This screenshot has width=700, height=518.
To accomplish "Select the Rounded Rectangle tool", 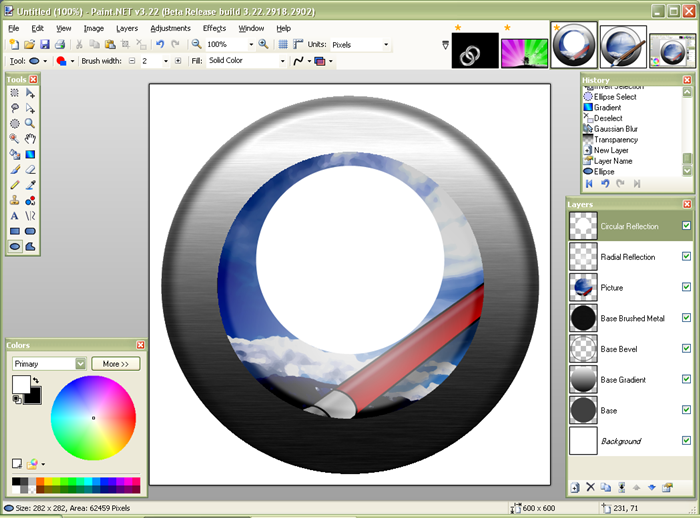I will [30, 231].
